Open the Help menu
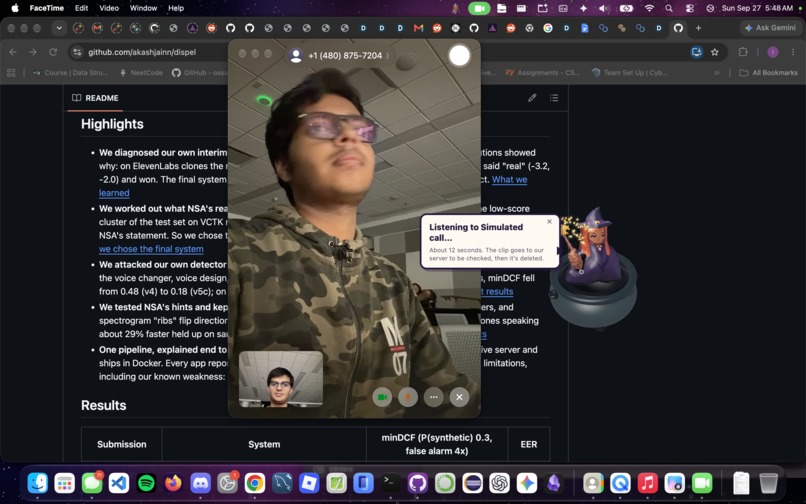806x504 pixels. tap(176, 8)
